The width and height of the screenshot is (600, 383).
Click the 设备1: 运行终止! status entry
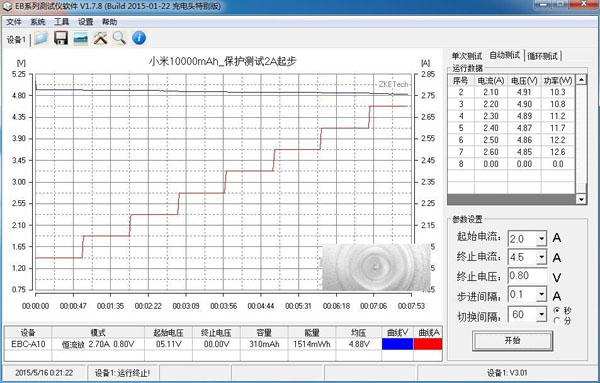(x=122, y=373)
